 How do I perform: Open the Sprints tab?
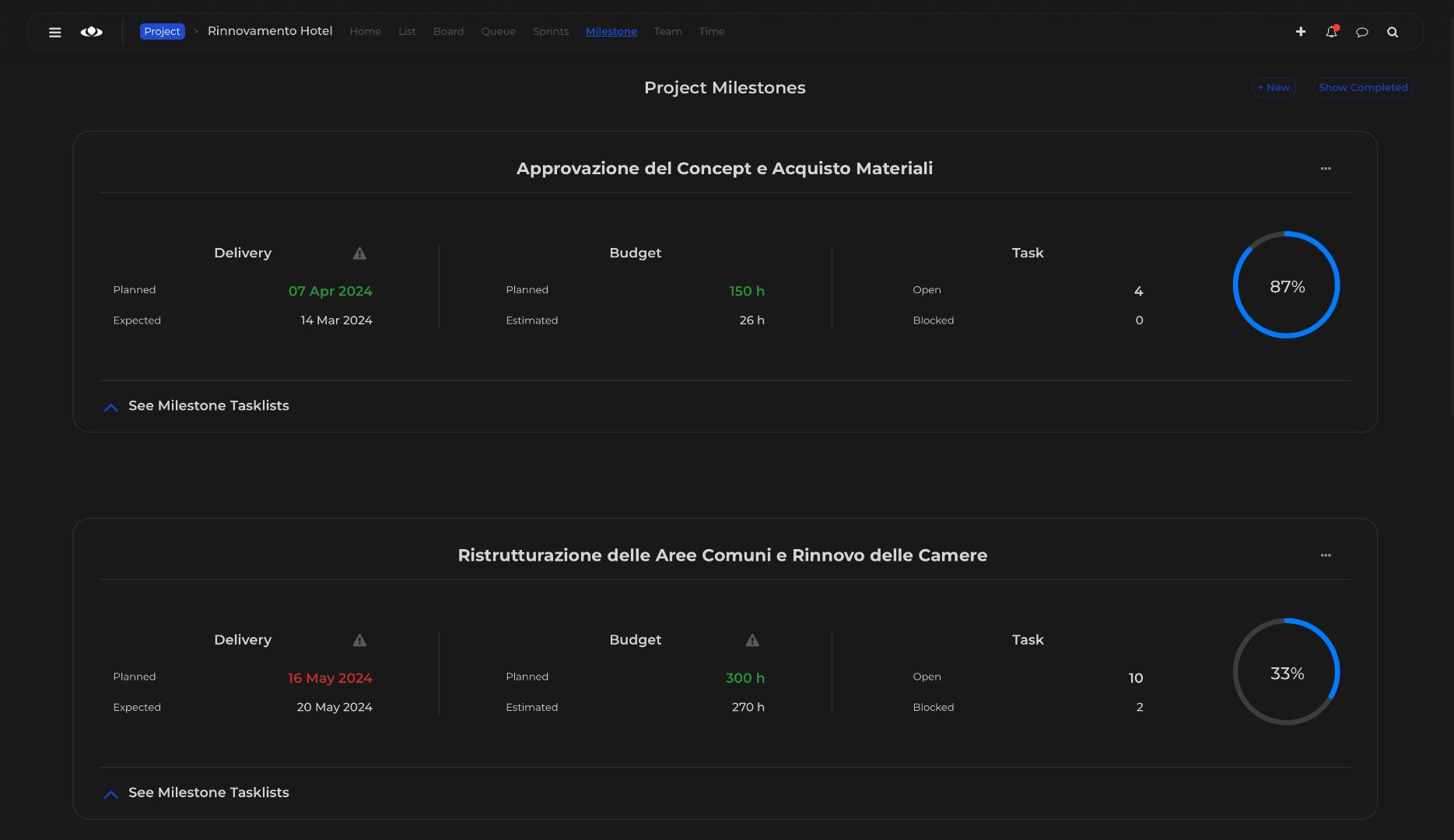click(551, 32)
